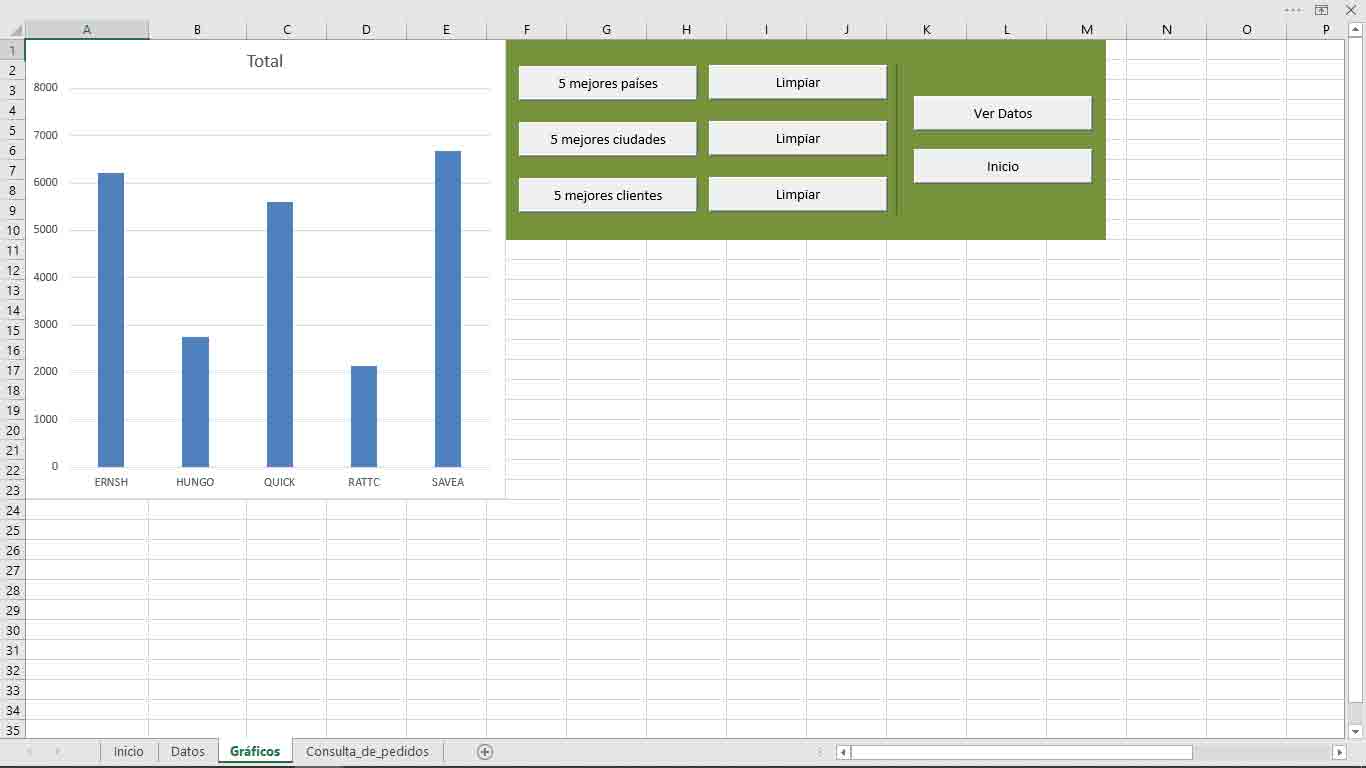Switch to the Datos sheet tab
This screenshot has height=768, width=1366.
(188, 751)
